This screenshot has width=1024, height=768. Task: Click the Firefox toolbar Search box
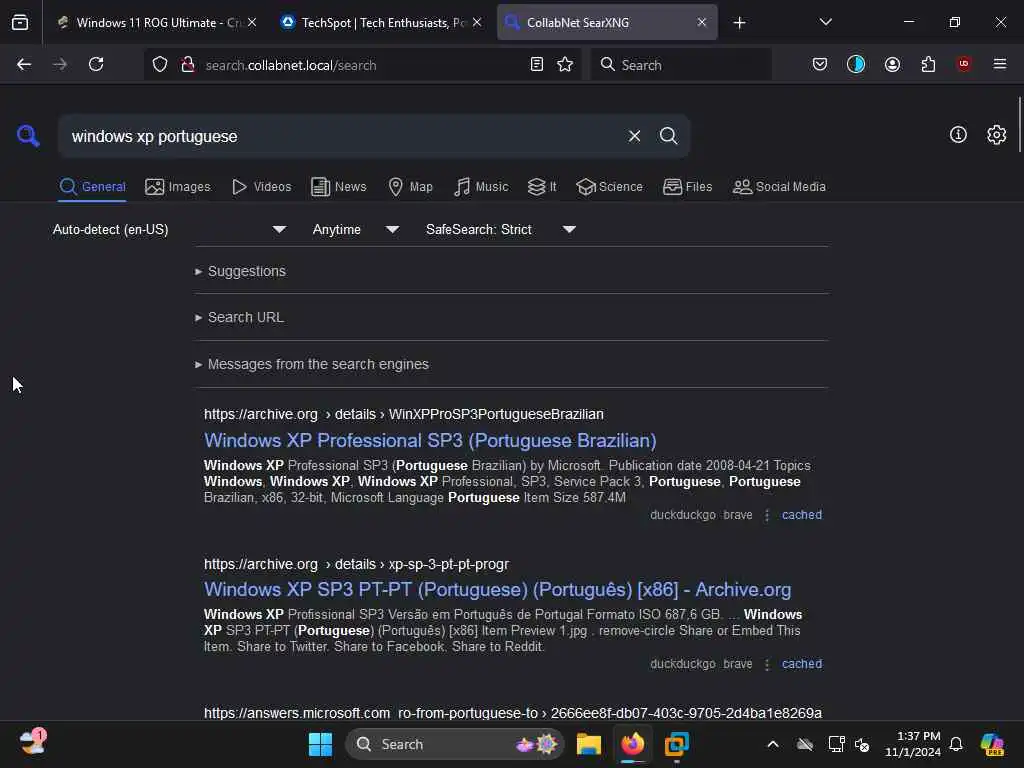coord(680,65)
